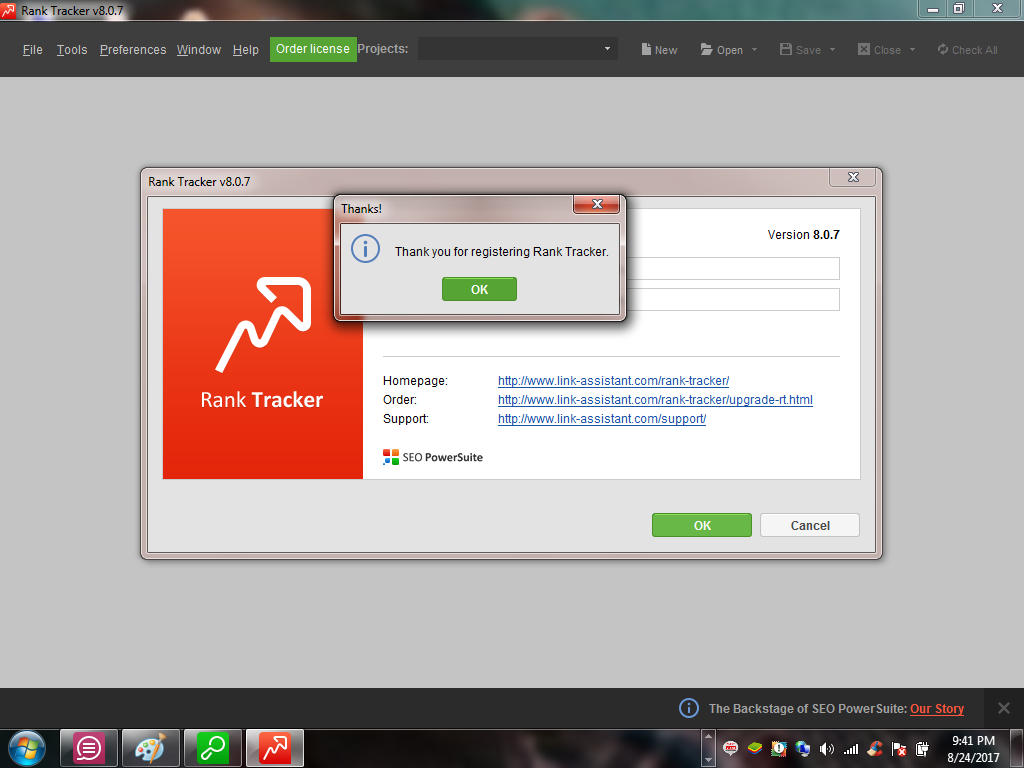Click the SEO PowerSuite logo
The height and width of the screenshot is (768, 1024).
click(x=433, y=457)
